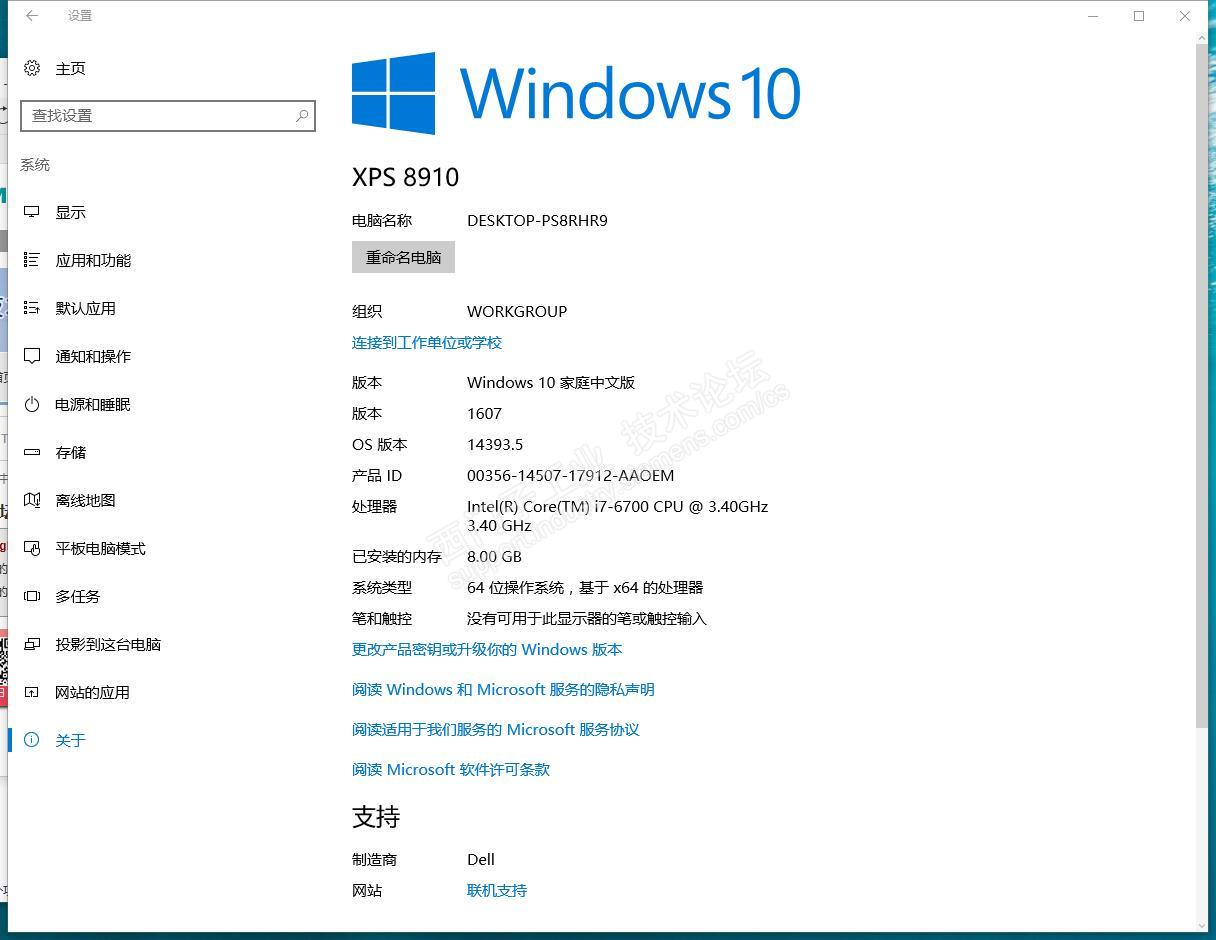This screenshot has width=1216, height=940.
Task: Select the Storage drive icon
Action: click(32, 452)
